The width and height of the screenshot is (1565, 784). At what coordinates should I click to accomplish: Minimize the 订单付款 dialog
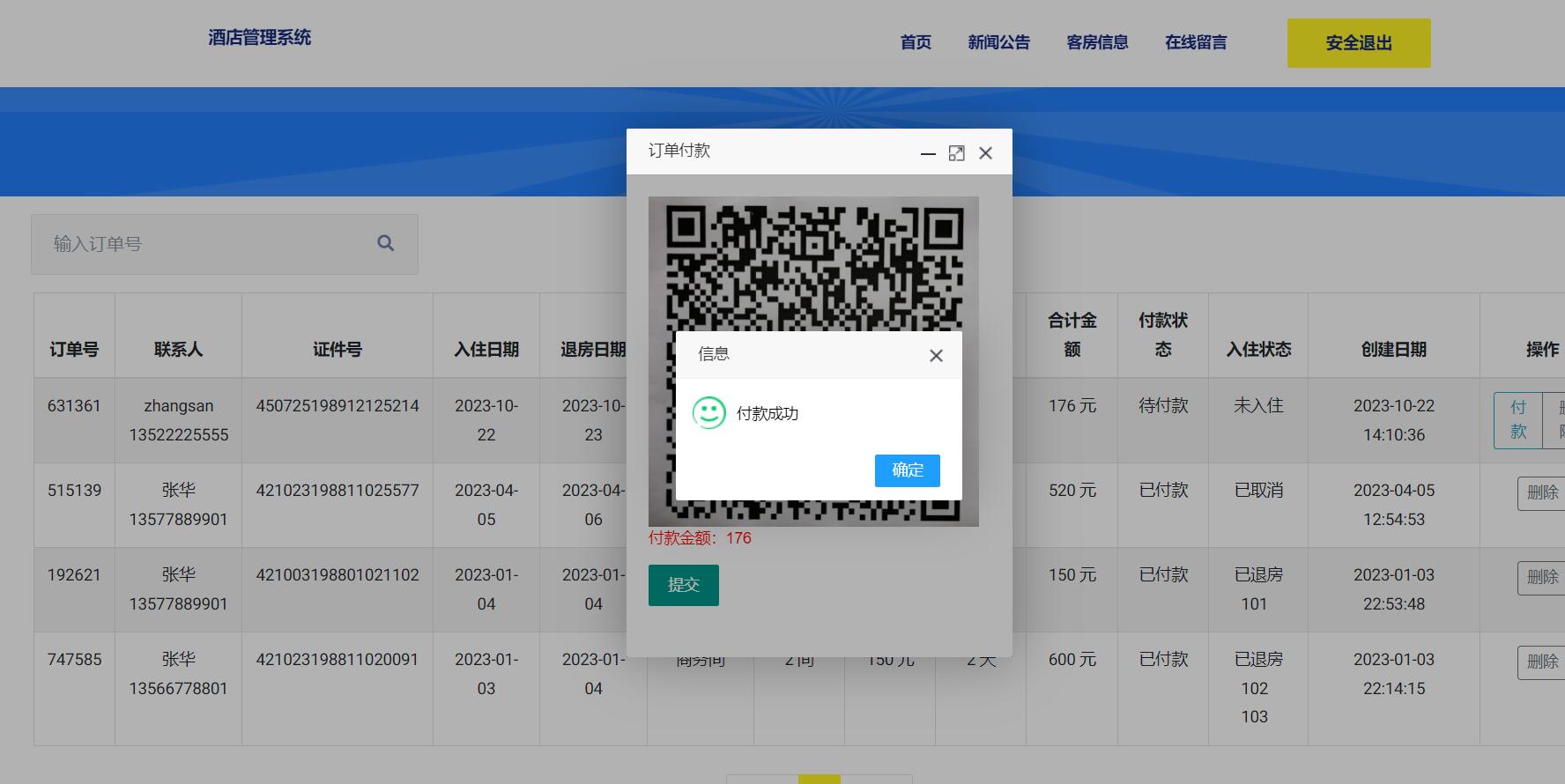pos(928,153)
